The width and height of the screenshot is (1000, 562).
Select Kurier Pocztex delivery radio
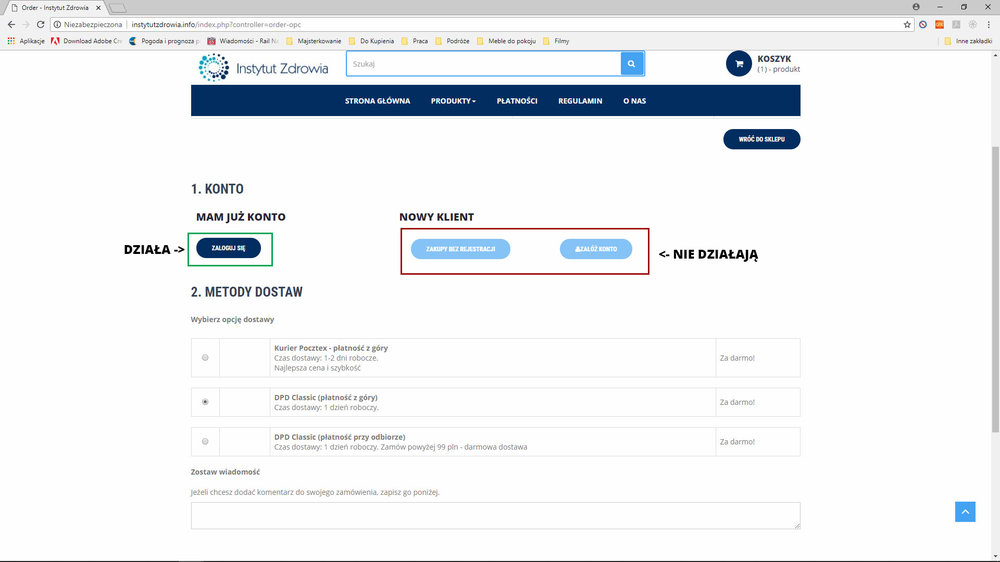point(205,358)
